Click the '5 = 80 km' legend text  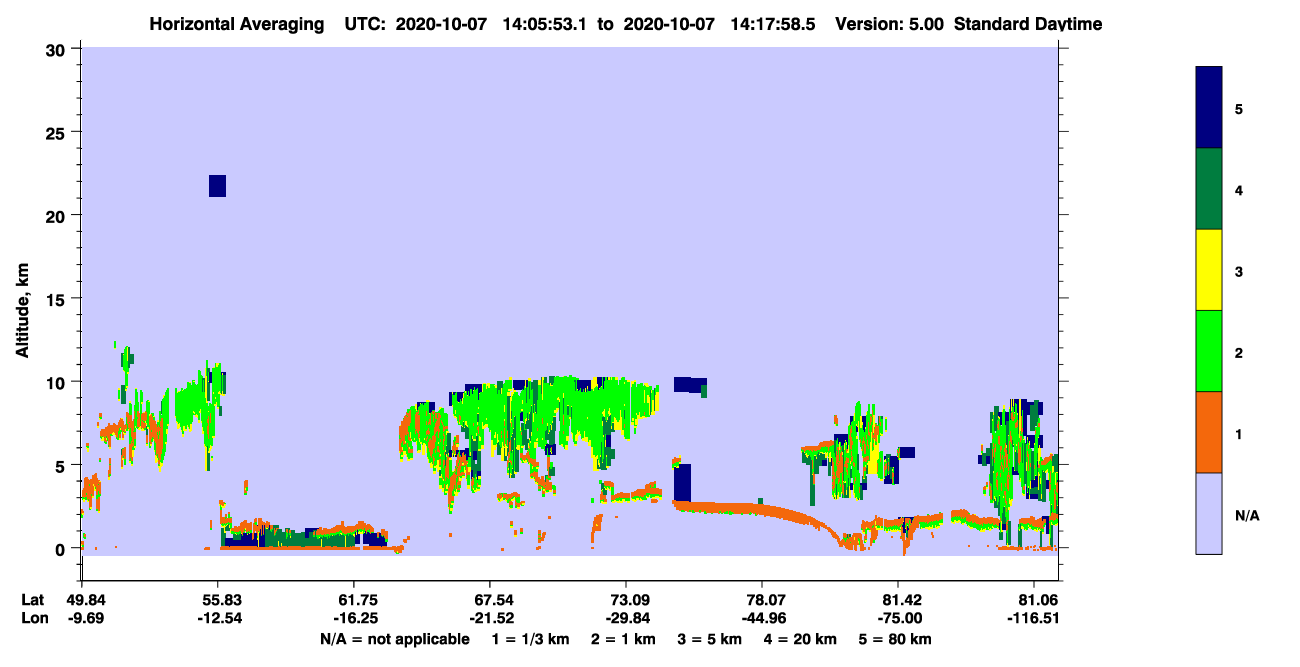895,639
